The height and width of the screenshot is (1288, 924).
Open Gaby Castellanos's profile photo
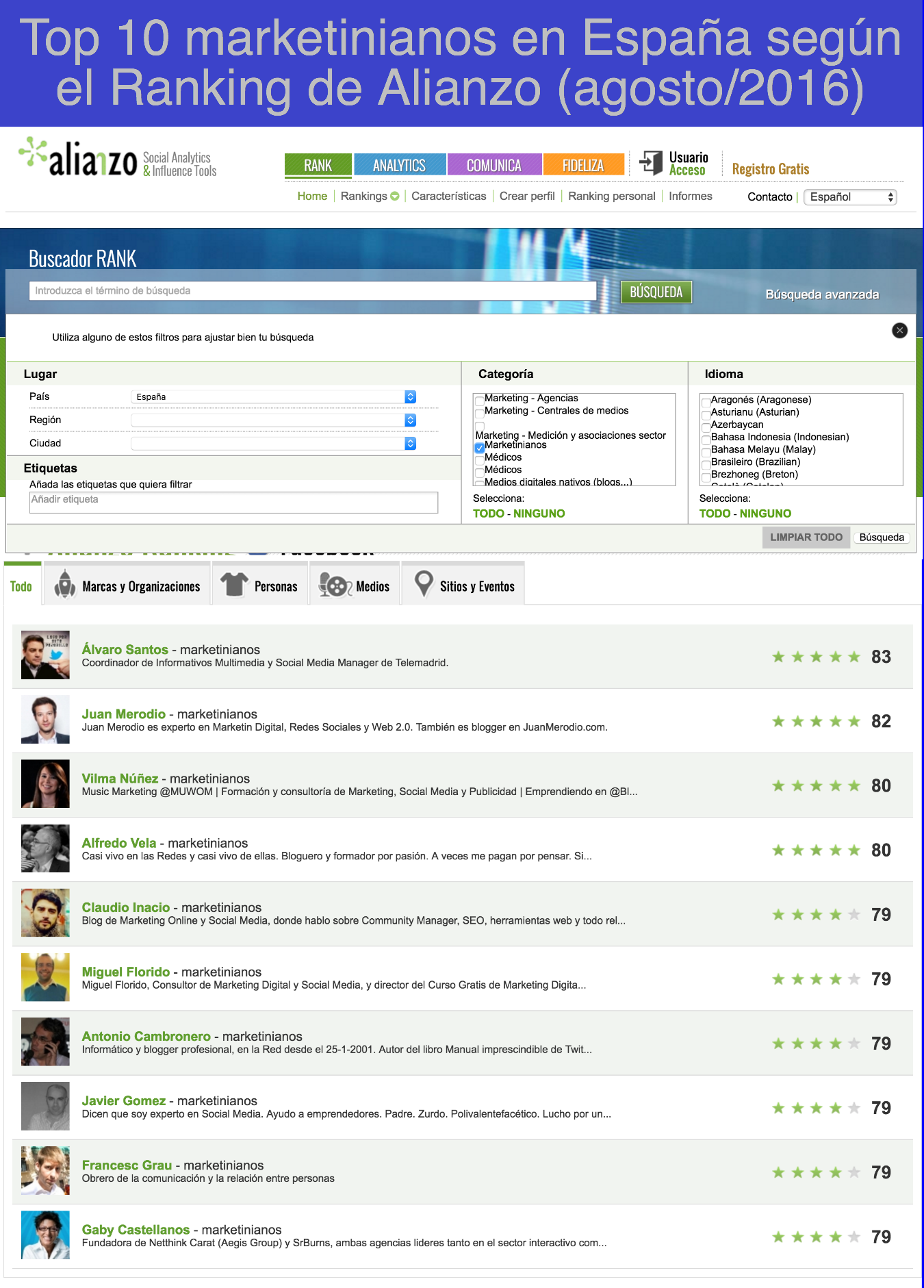tap(45, 1235)
